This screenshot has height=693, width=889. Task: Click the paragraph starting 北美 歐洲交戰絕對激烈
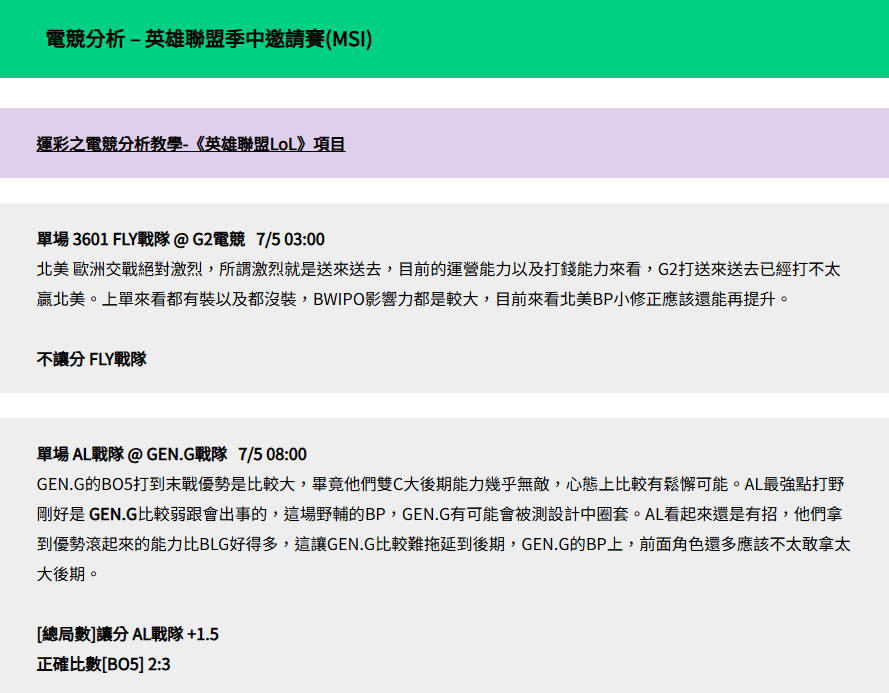click(438, 284)
